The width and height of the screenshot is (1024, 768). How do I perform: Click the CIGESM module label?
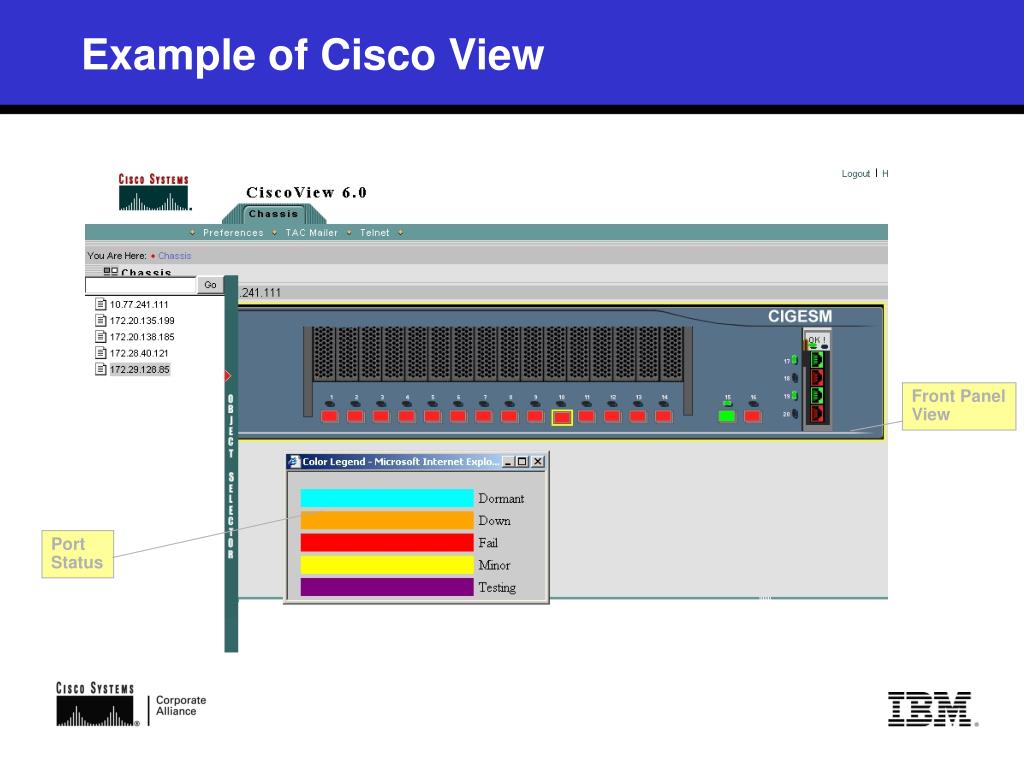[x=800, y=316]
